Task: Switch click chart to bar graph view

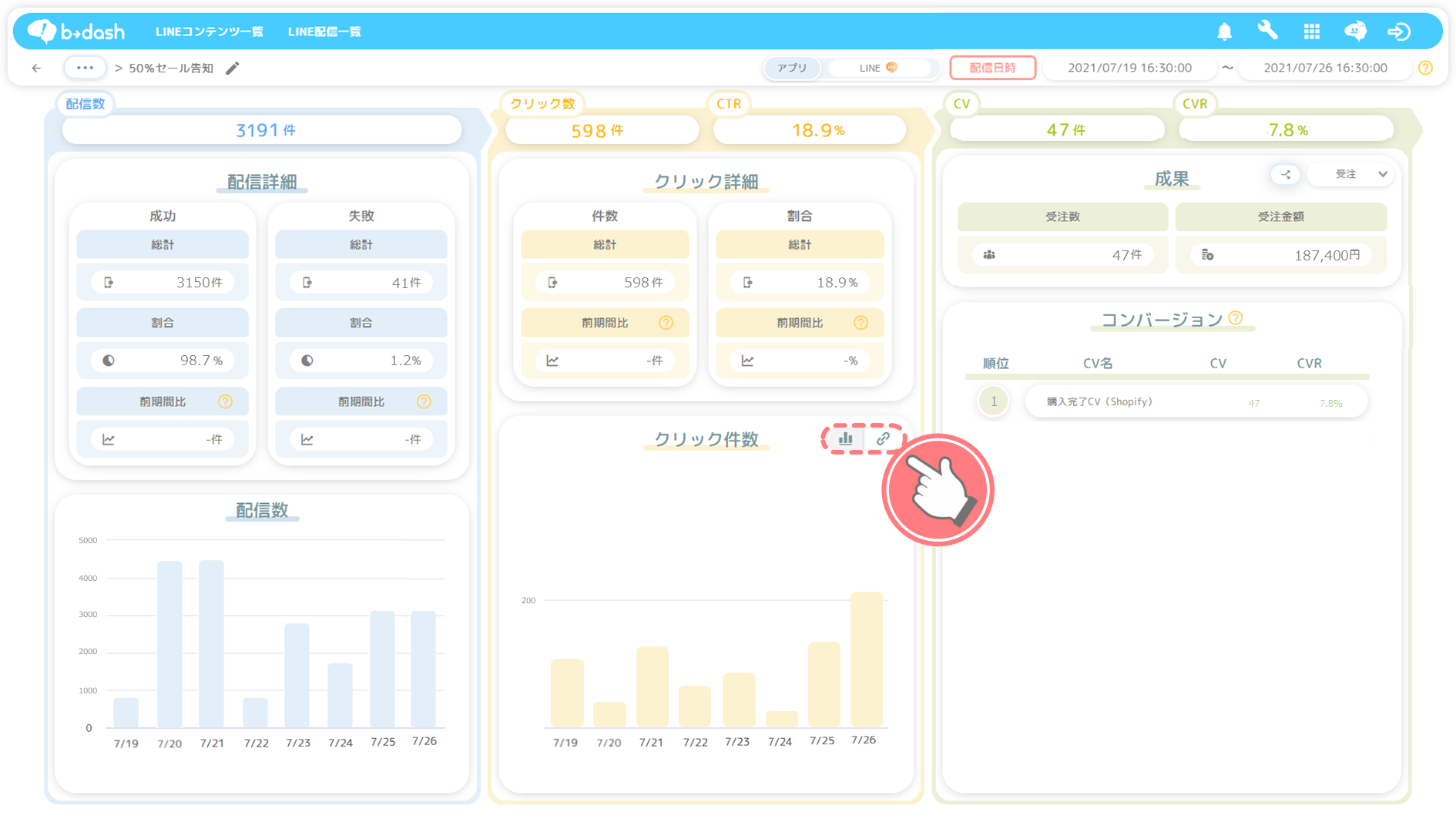Action: pyautogui.click(x=845, y=438)
